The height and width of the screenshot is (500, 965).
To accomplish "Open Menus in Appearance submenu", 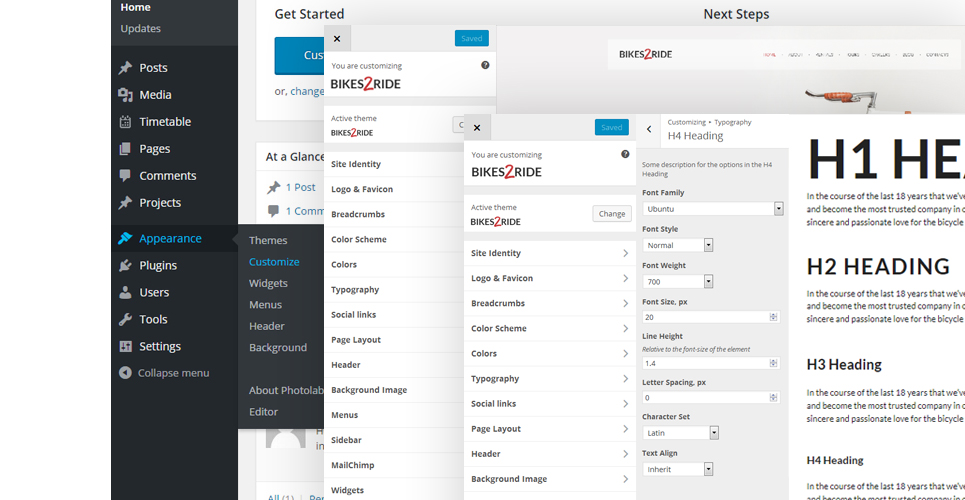I will point(265,305).
